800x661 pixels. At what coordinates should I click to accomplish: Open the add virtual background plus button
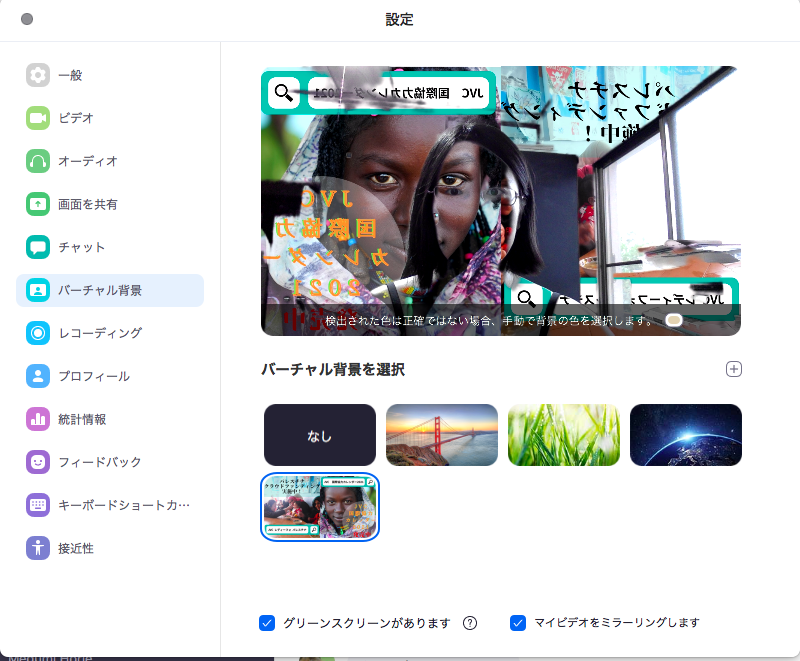pos(733,369)
